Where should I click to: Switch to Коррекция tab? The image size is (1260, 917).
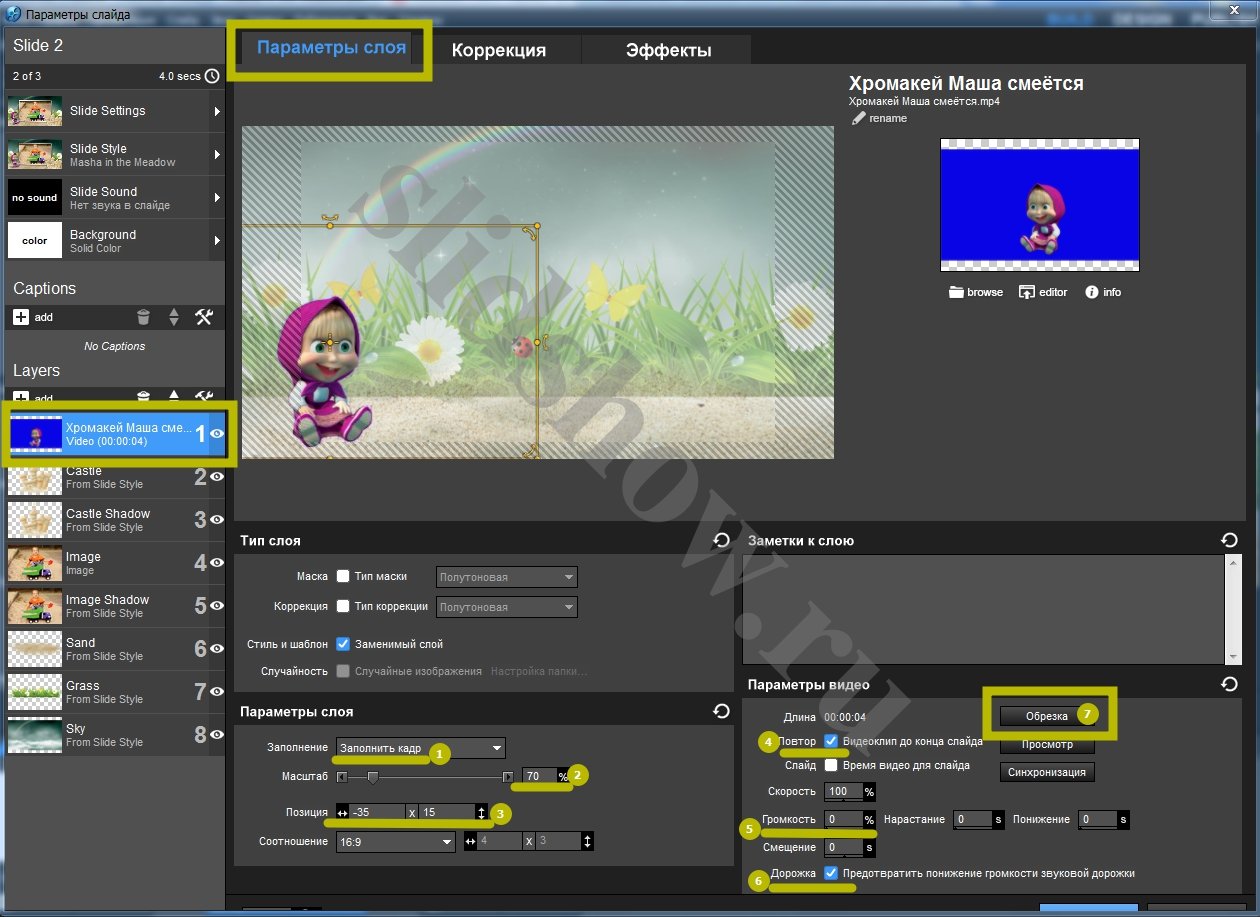499,50
